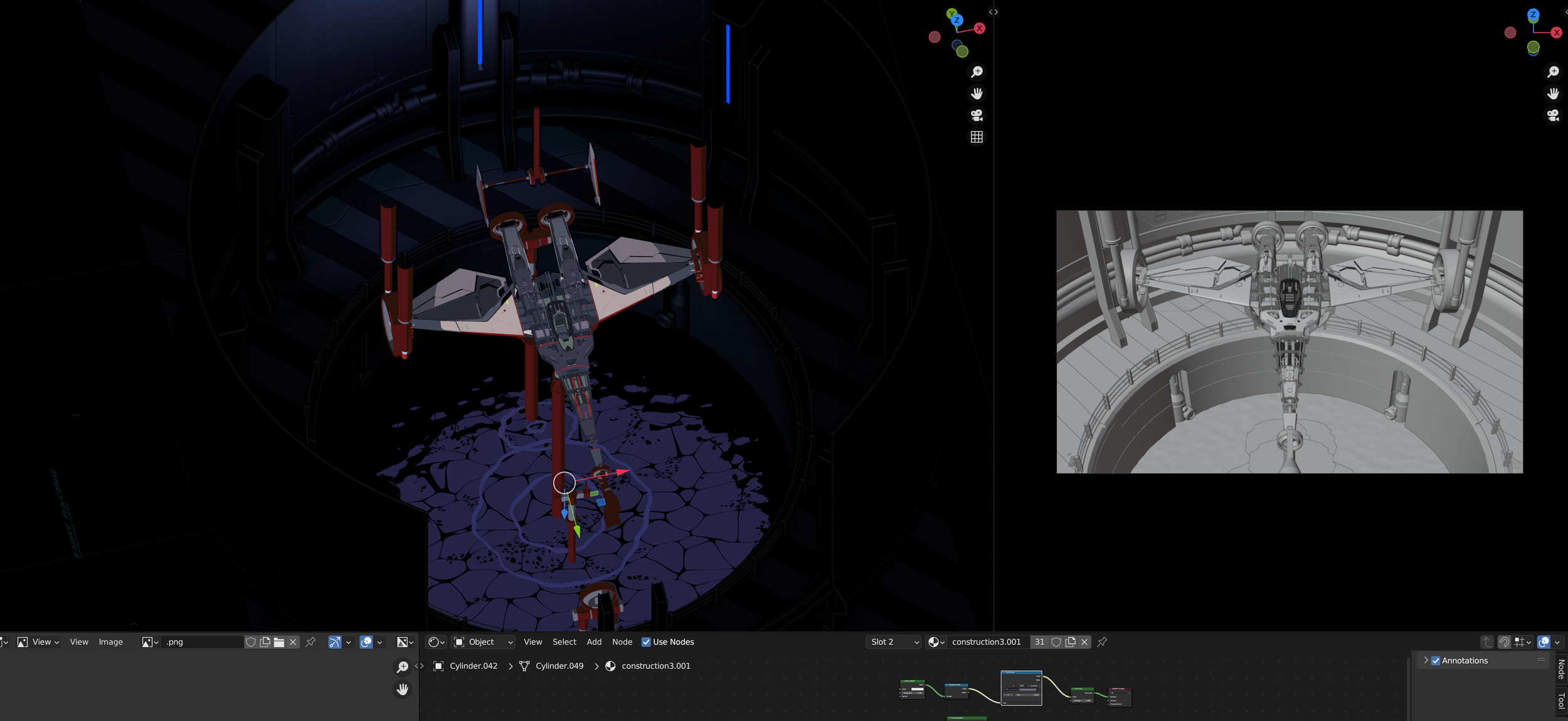This screenshot has height=721, width=1568.
Task: Open the image browse dropdown
Action: pyautogui.click(x=150, y=642)
